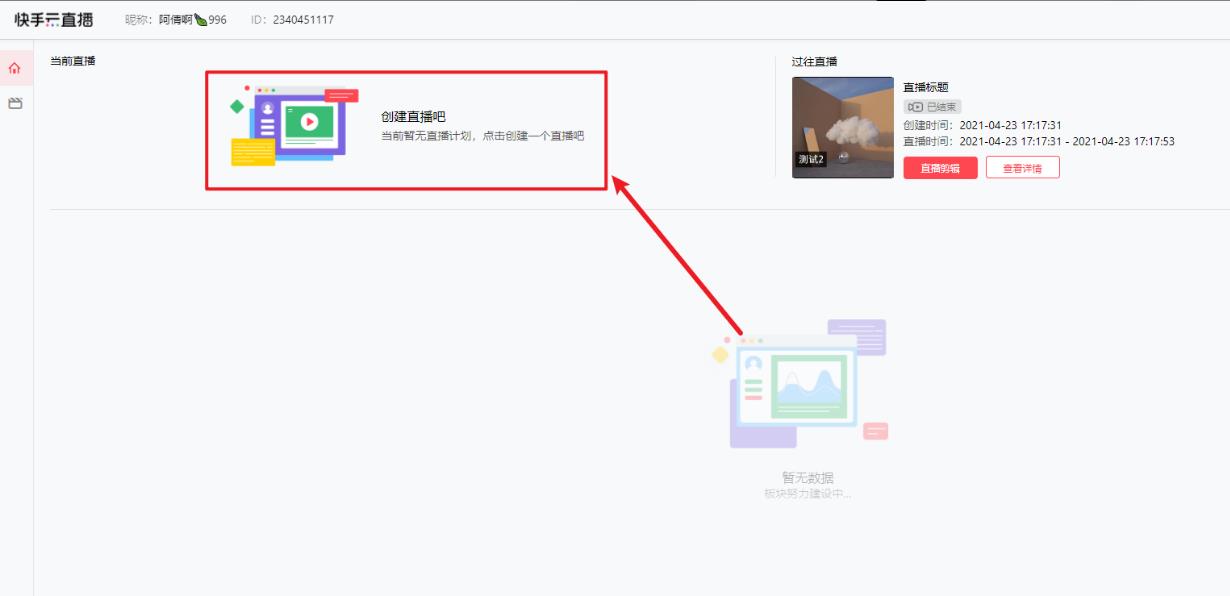Viewport: 1230px width, 596px height.
Task: Open the video clips icon in sidebar
Action: click(x=15, y=103)
